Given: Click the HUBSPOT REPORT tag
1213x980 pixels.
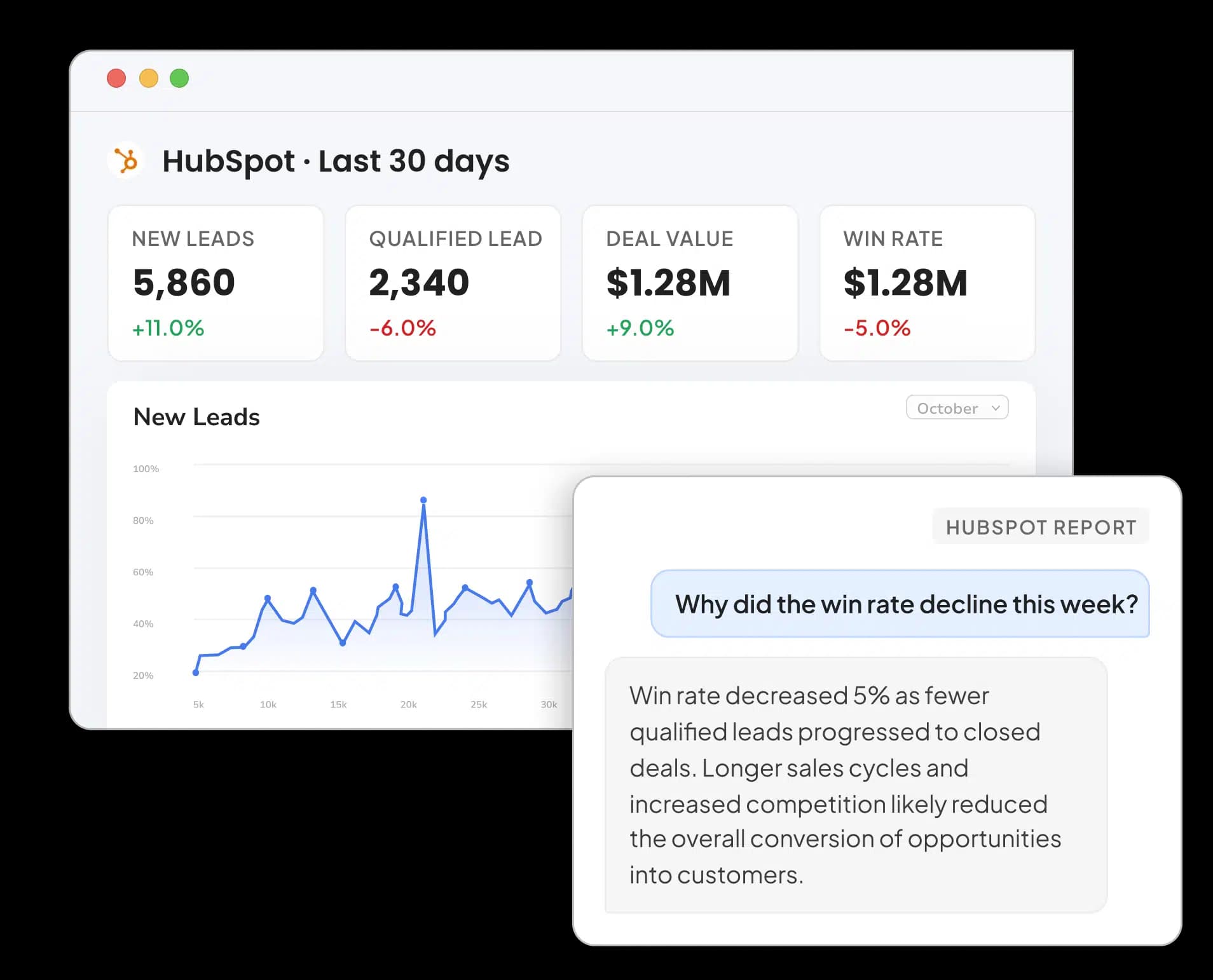Looking at the screenshot, I should (1041, 527).
